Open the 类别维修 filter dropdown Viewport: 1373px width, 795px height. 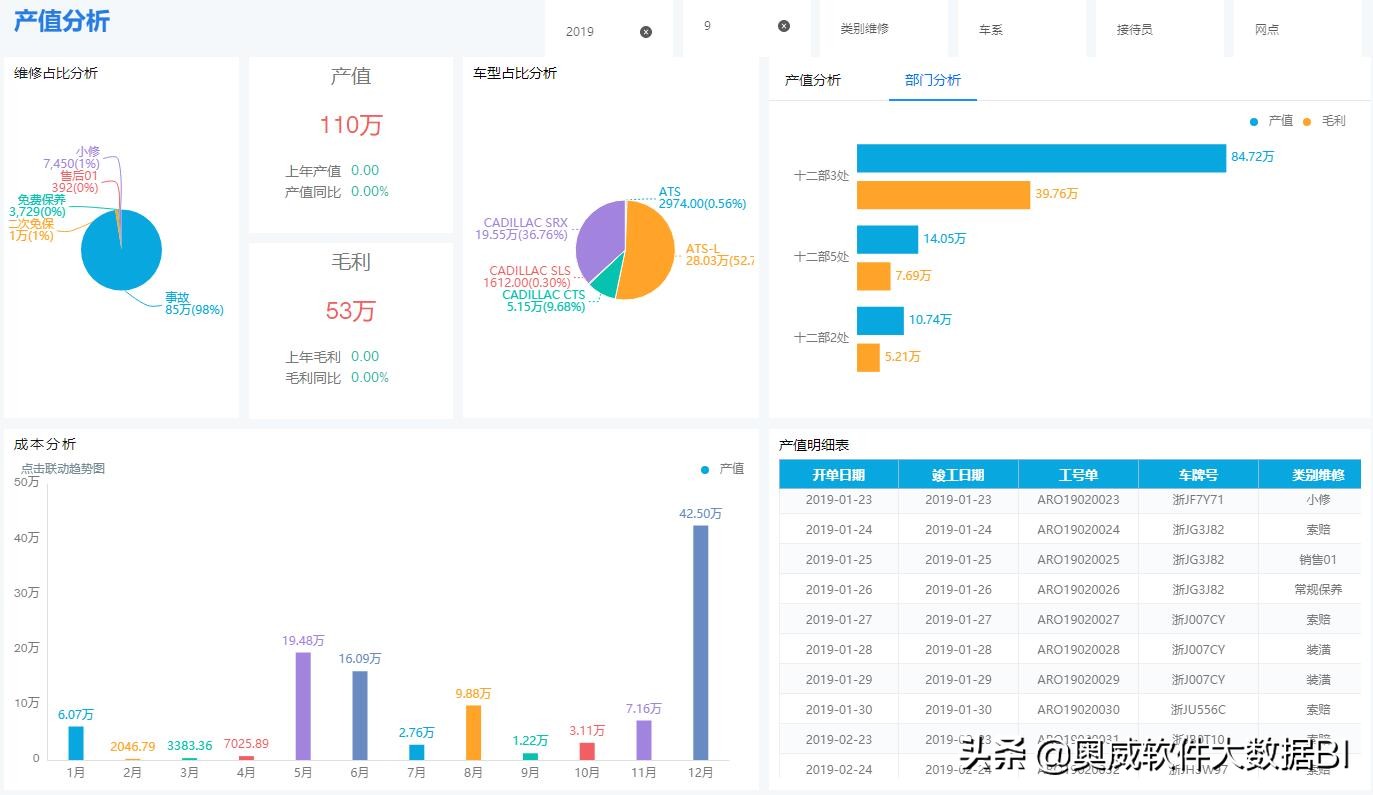[884, 29]
